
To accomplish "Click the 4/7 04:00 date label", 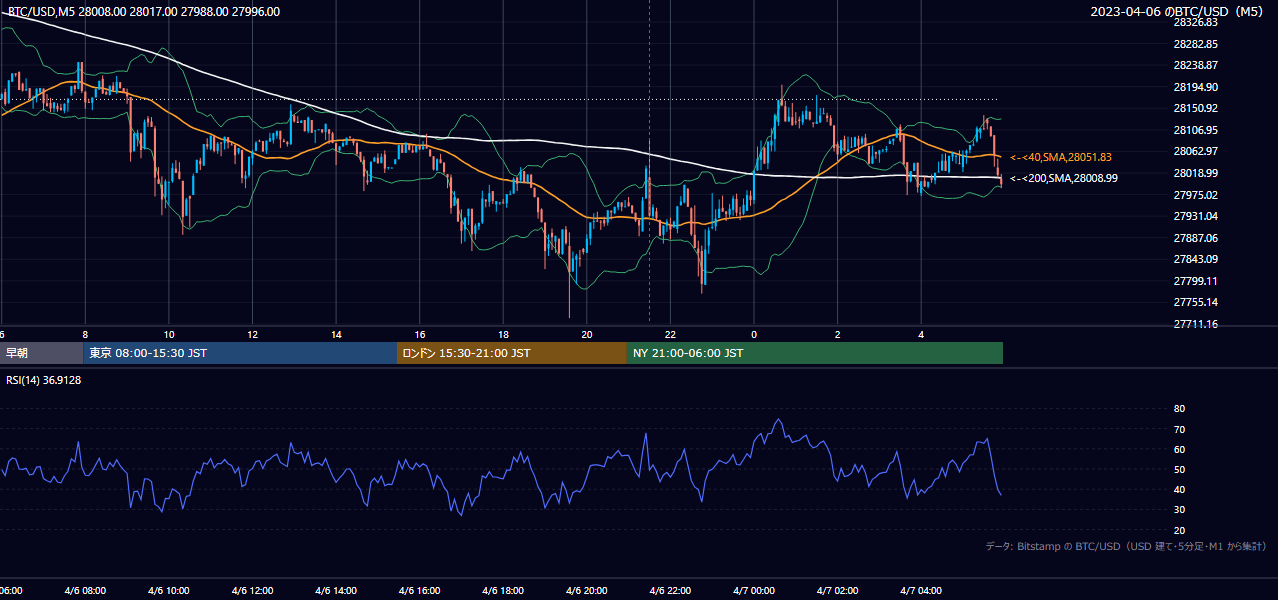I will [x=922, y=591].
